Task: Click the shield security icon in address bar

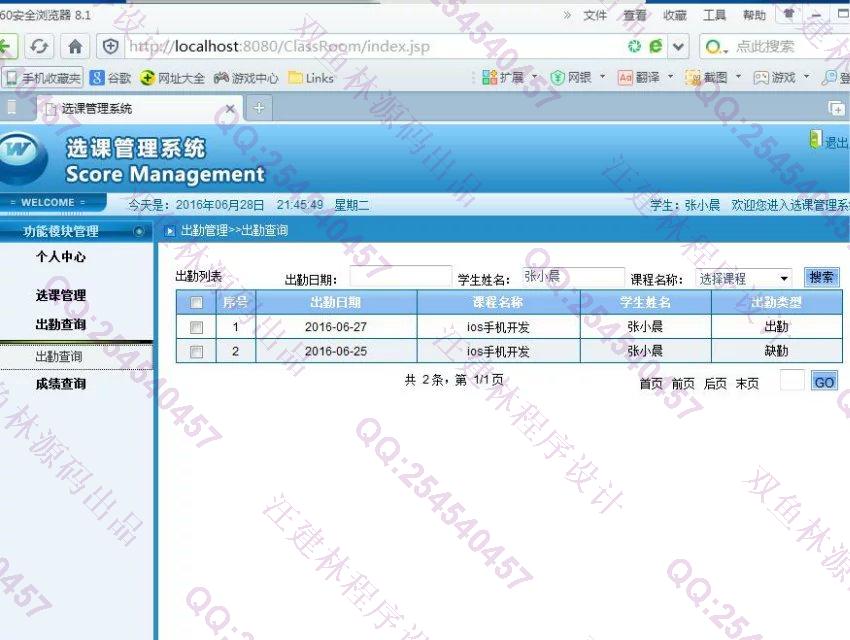Action: pos(111,47)
